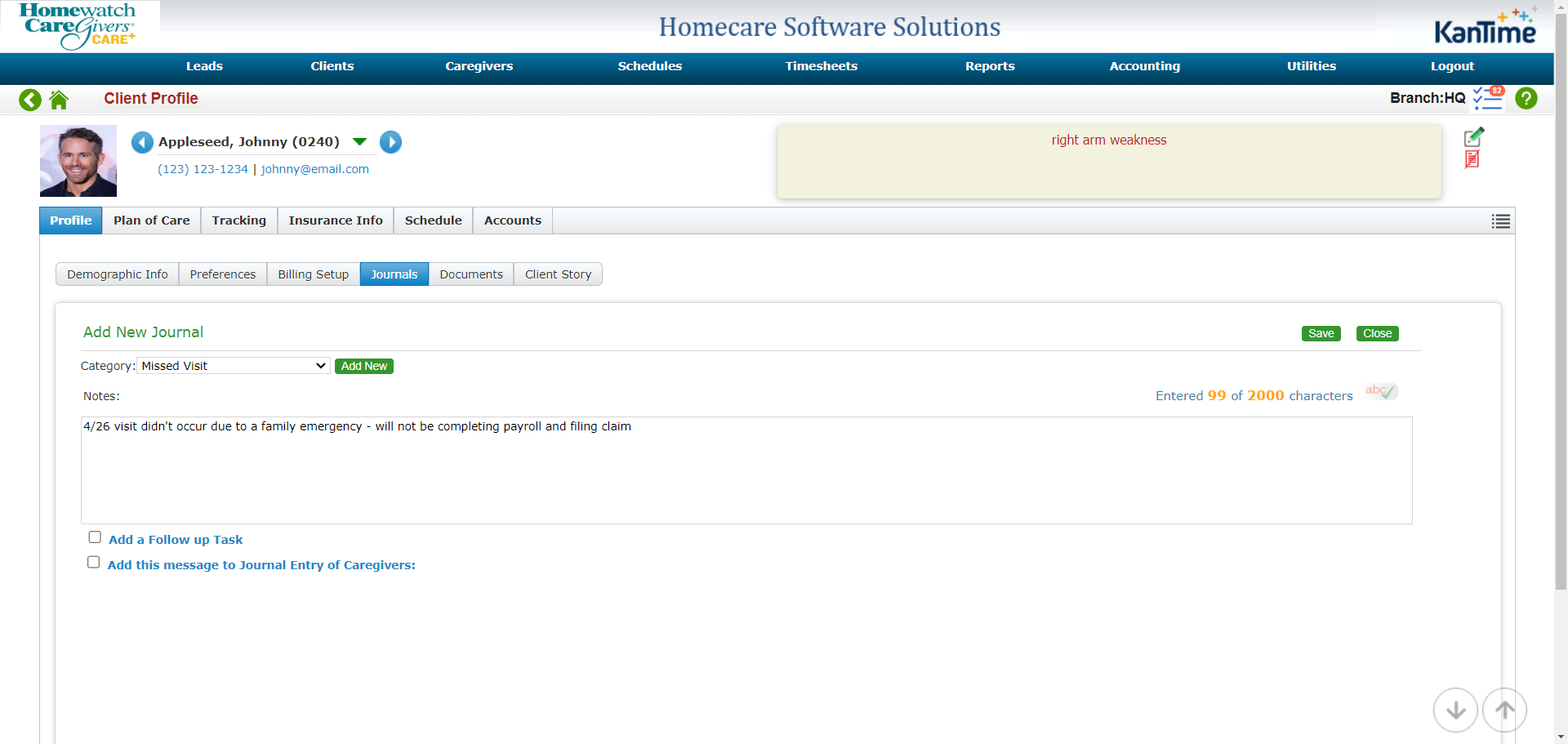Edit the client alert note icon
The image size is (1568, 744).
coord(1473,137)
